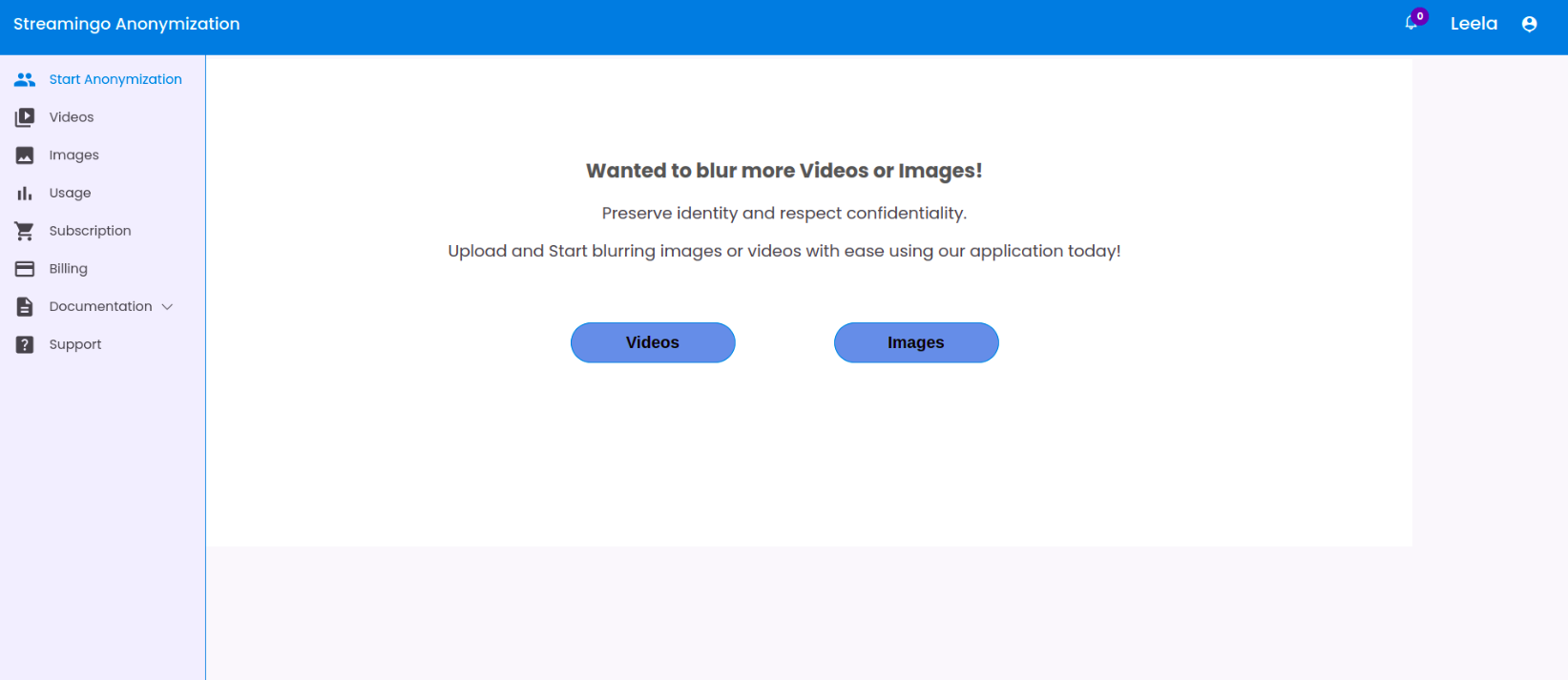Click the Start Anonymization people icon
1568x680 pixels.
pos(25,79)
